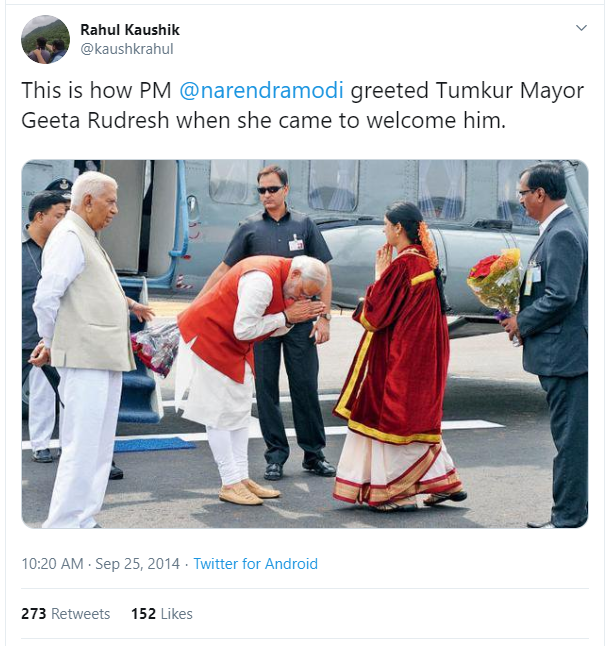Viewport: 609px width, 646px height.
Task: Click the number 152 beside Likes
Action: [x=143, y=614]
